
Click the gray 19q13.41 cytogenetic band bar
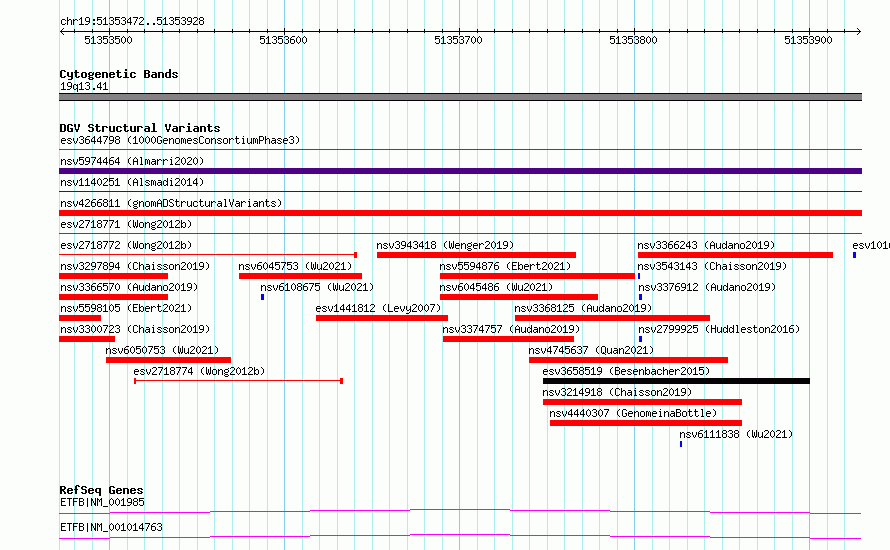pos(460,97)
